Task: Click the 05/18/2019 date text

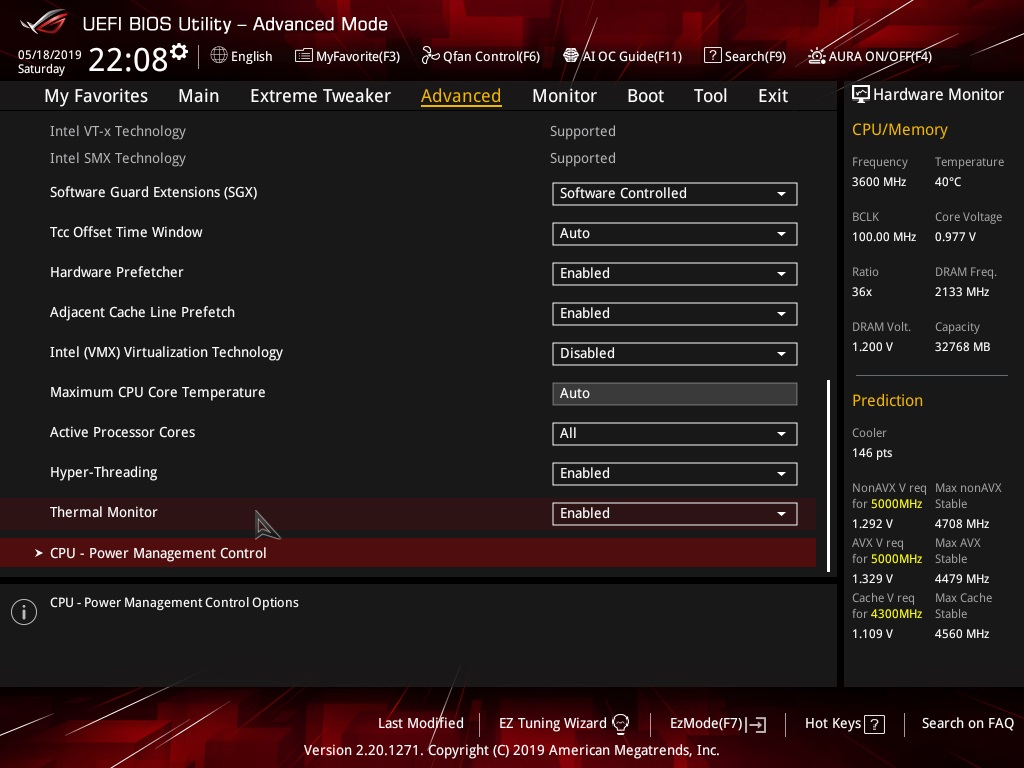Action: (x=50, y=55)
